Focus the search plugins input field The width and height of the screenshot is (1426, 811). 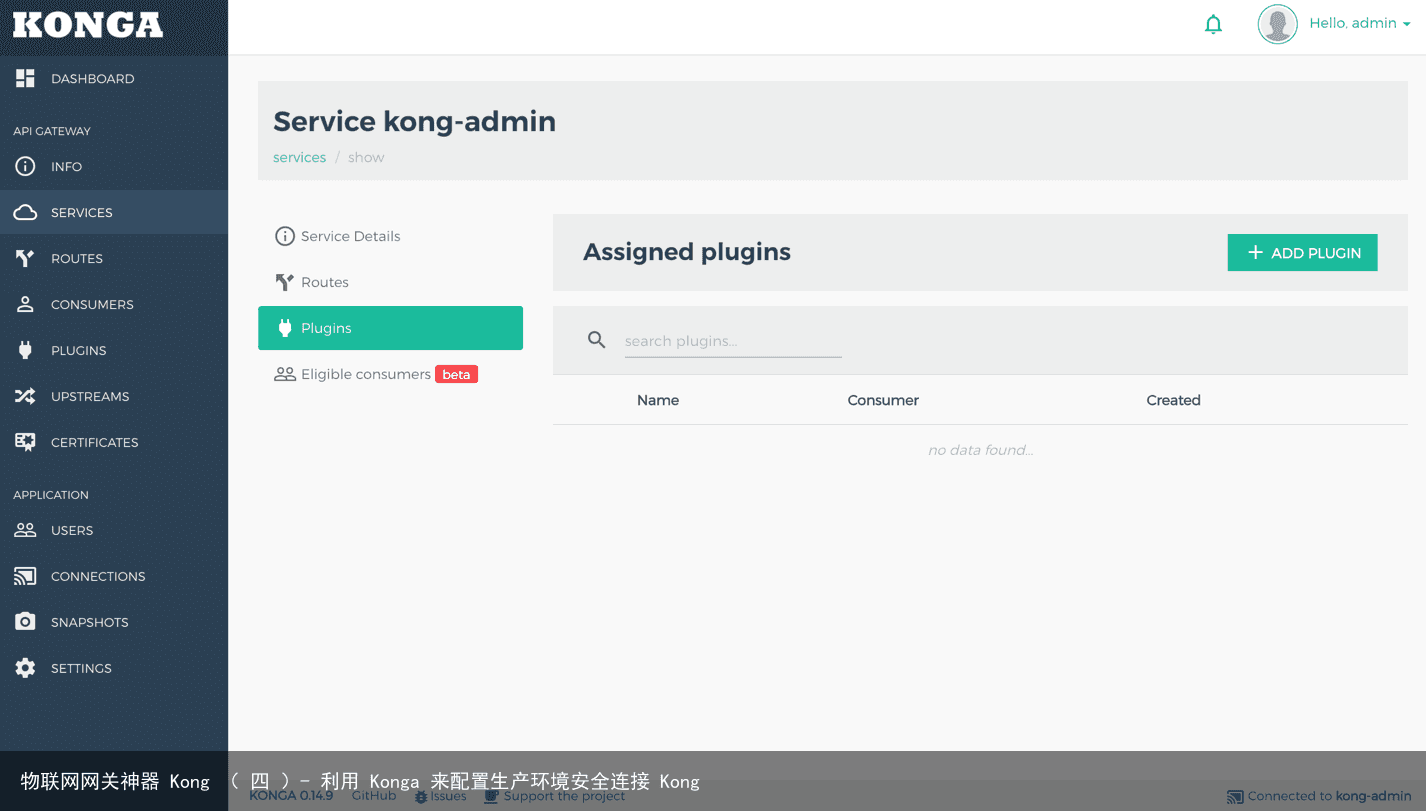click(x=733, y=341)
